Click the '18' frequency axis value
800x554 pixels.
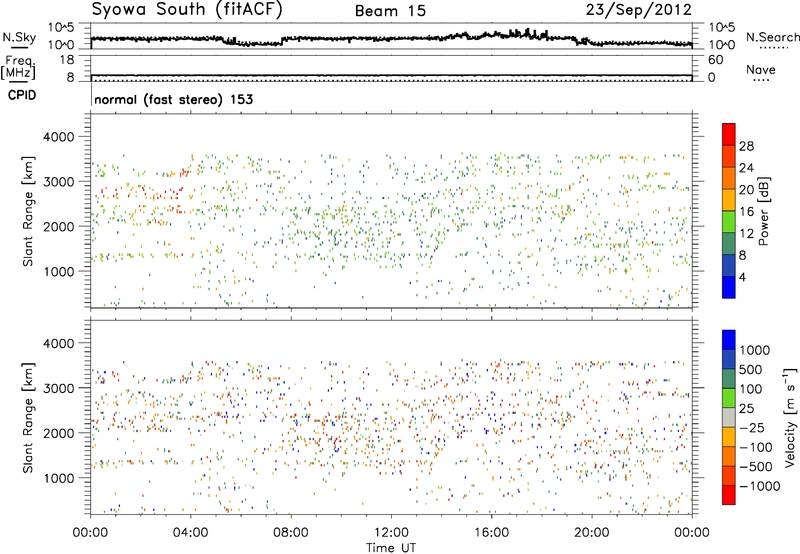67,60
